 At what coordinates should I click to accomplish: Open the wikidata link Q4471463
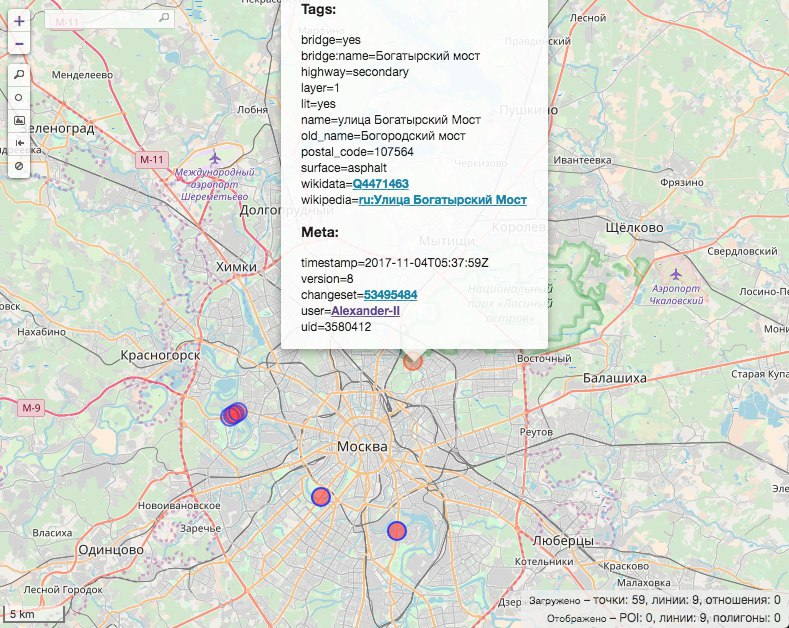[x=380, y=184]
